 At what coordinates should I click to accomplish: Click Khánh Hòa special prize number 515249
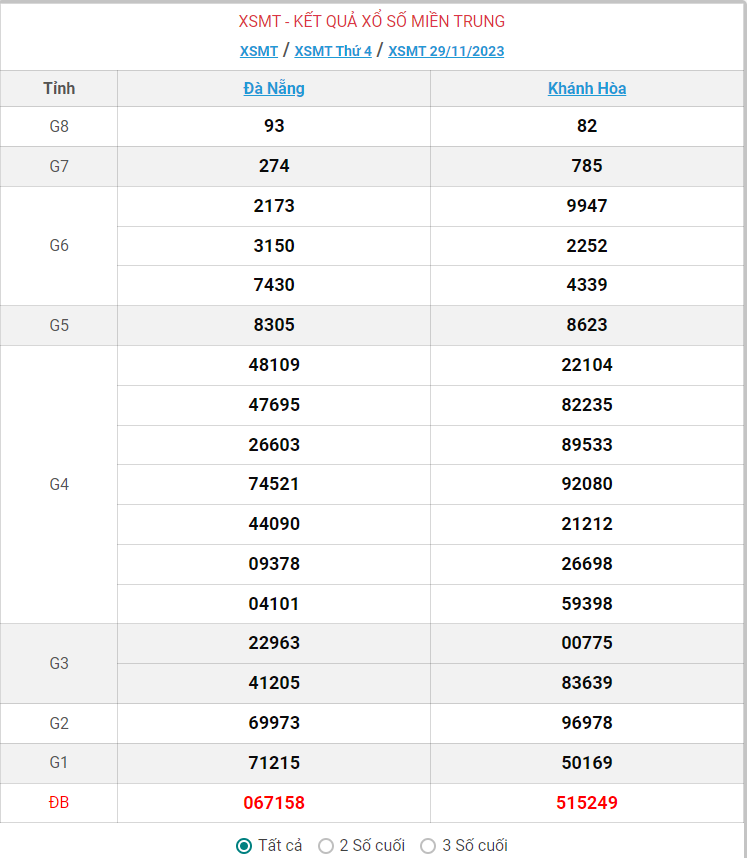point(587,803)
